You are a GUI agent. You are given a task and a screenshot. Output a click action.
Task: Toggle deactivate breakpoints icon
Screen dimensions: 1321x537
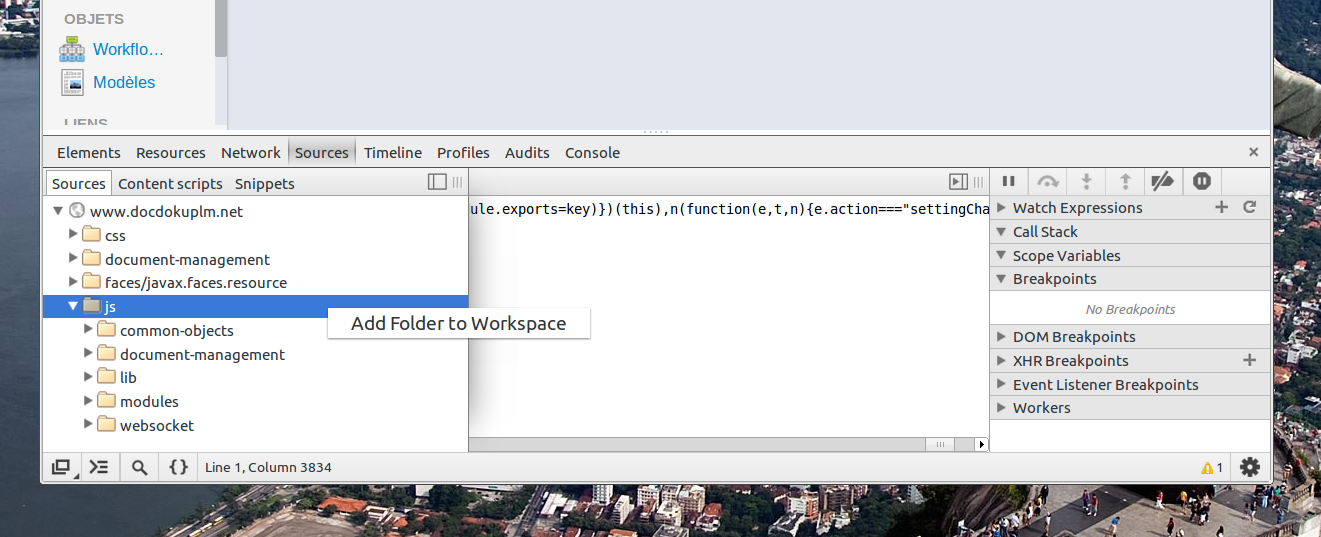(1162, 181)
